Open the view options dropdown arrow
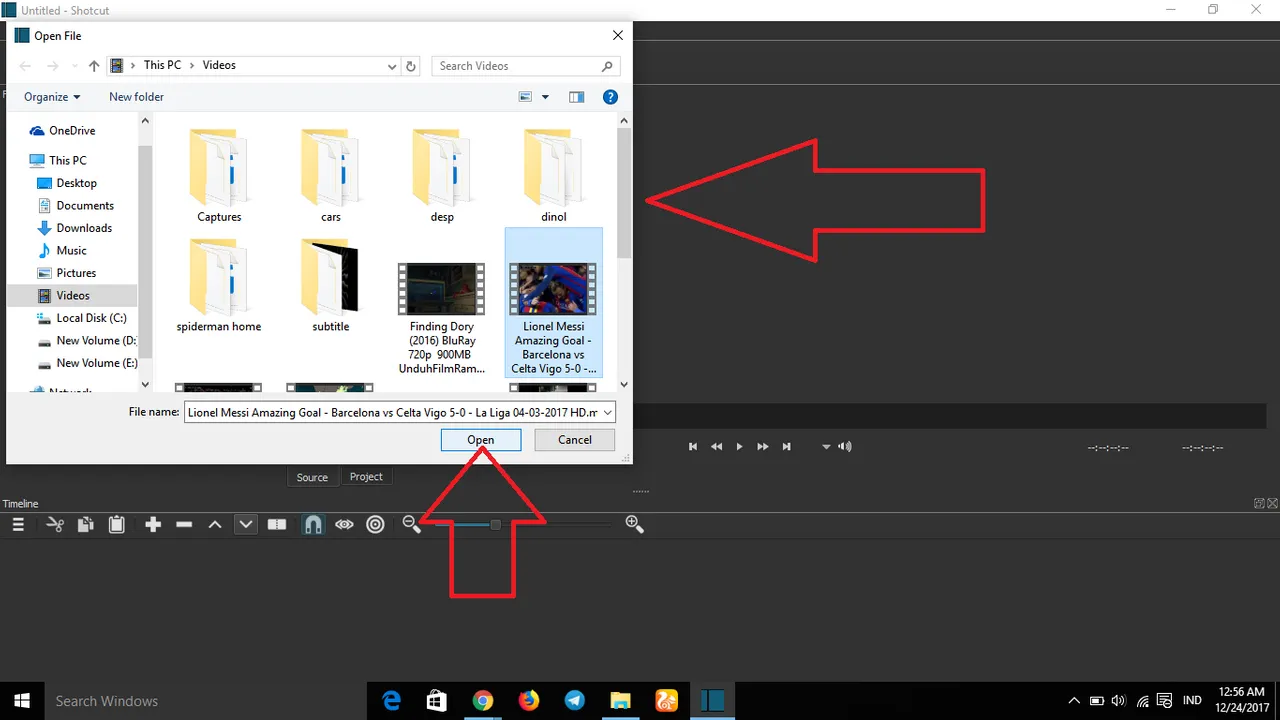Viewport: 1280px width, 720px height. coord(545,97)
